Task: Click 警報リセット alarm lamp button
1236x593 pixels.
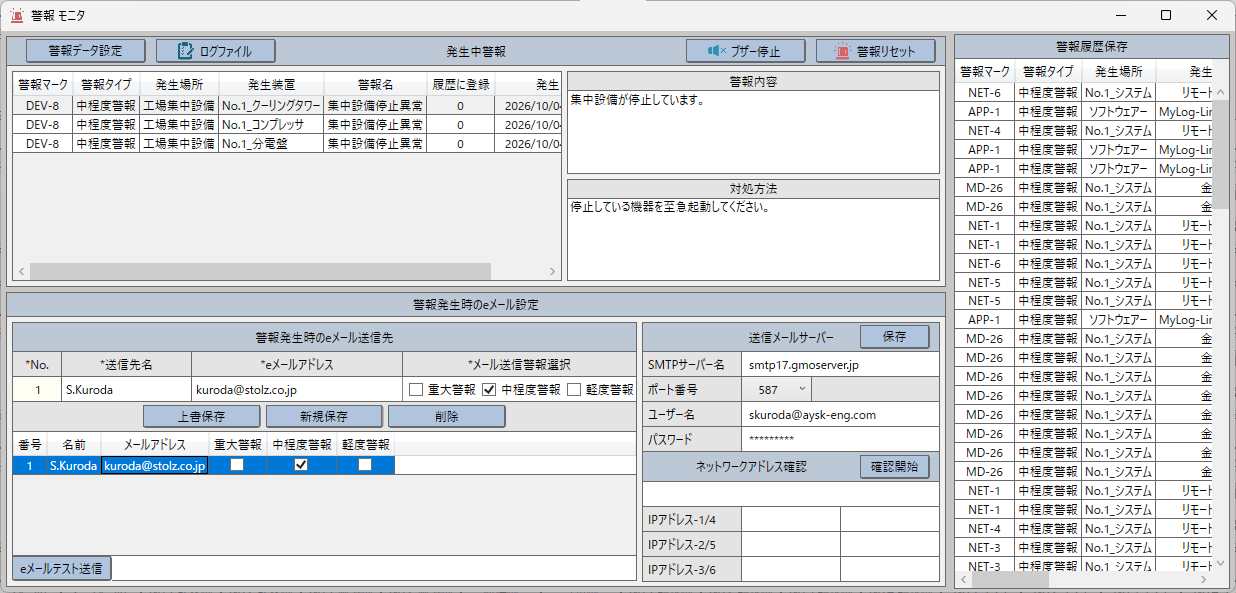Action: click(x=876, y=51)
